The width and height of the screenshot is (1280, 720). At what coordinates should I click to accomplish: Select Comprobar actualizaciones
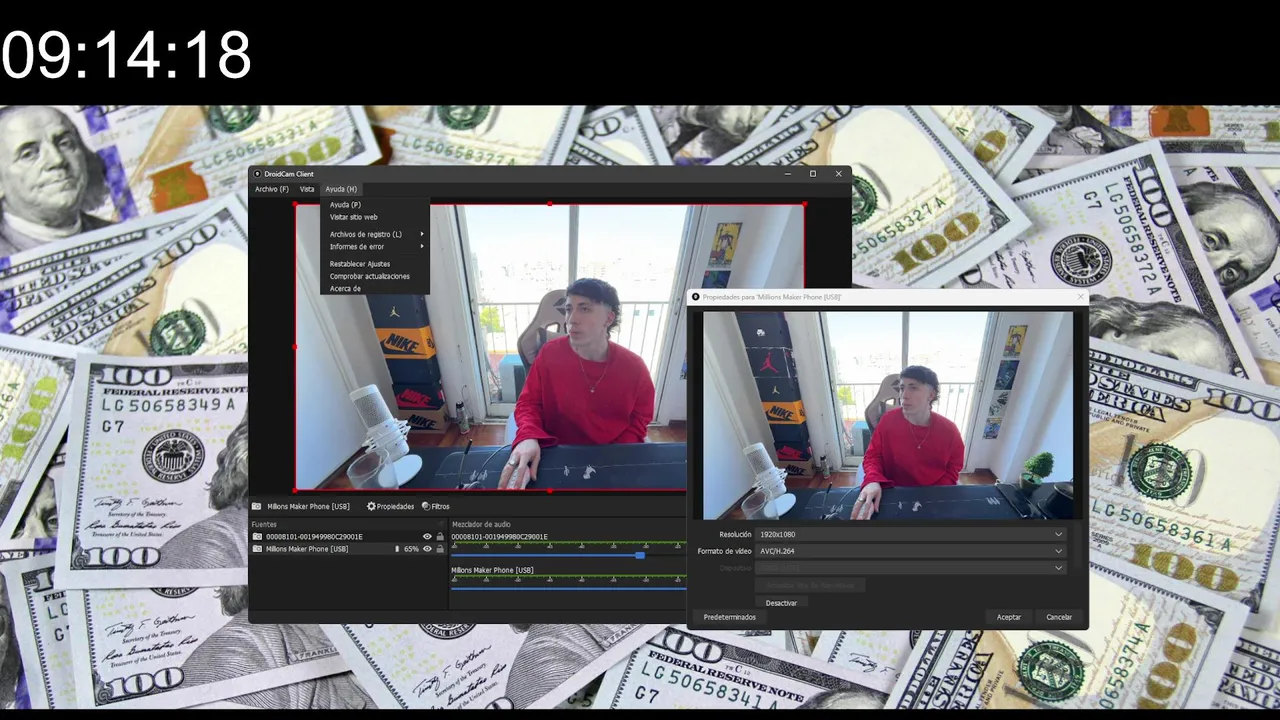(x=375, y=276)
